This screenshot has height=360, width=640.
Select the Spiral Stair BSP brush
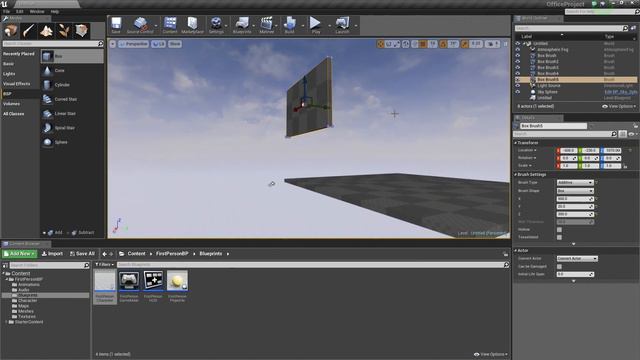pos(72,128)
